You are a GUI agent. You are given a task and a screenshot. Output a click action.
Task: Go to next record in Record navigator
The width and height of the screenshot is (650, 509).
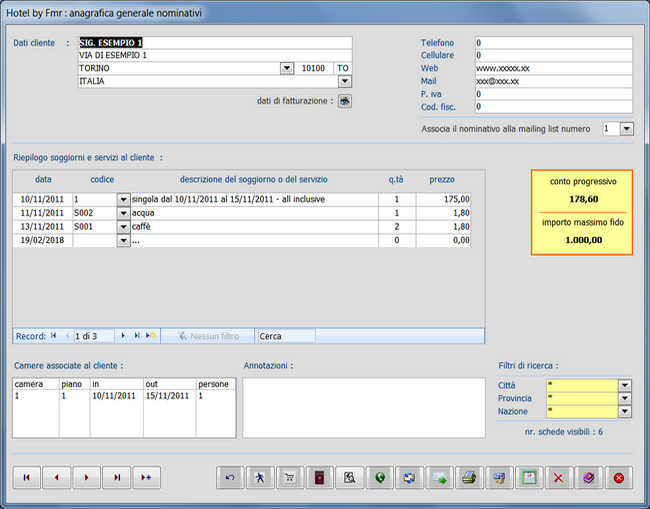tap(123, 336)
